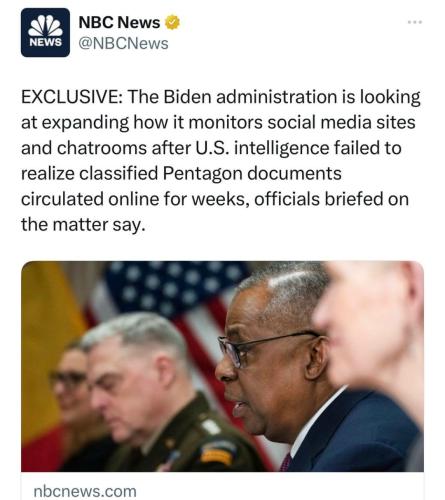
Task: Open the nbcnews.com link domain
Action: point(85,491)
